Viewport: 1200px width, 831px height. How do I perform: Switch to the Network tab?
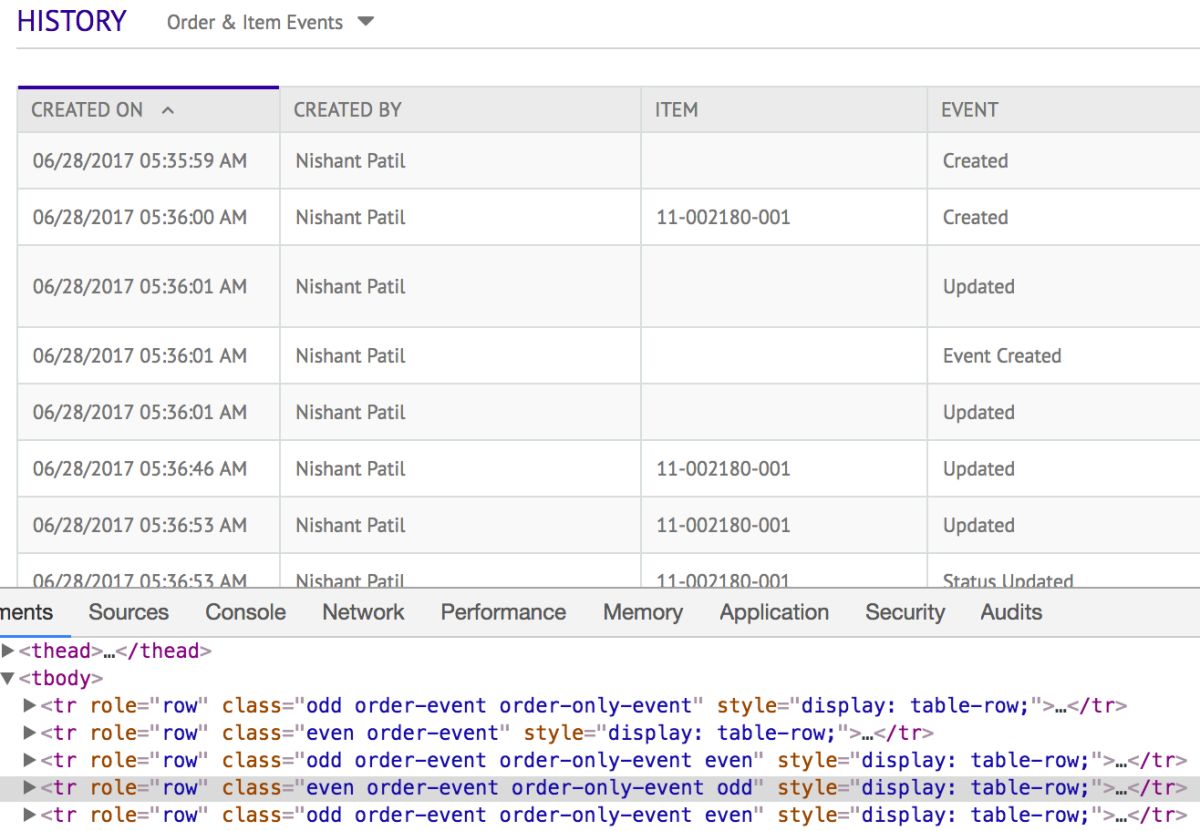pyautogui.click(x=363, y=612)
